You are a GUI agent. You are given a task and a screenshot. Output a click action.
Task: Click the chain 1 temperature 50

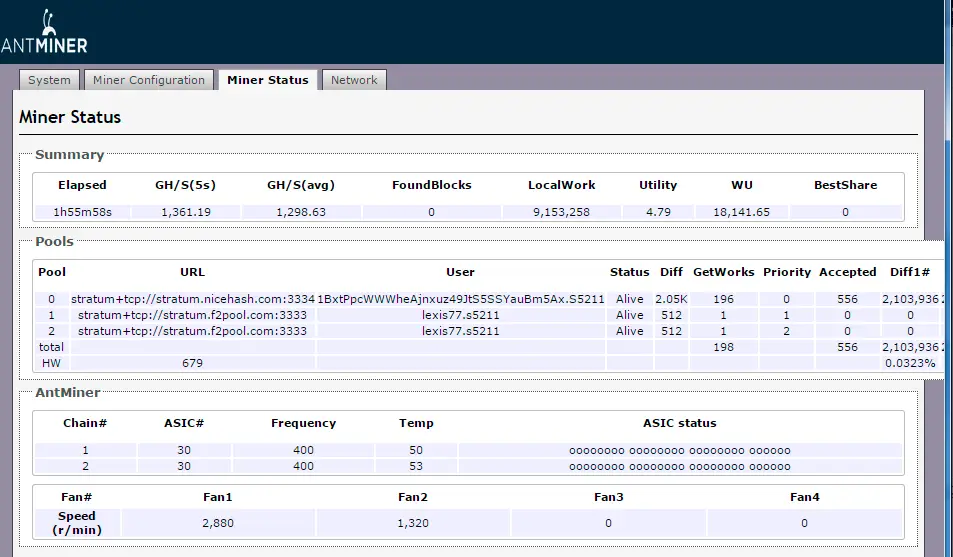pyautogui.click(x=416, y=451)
